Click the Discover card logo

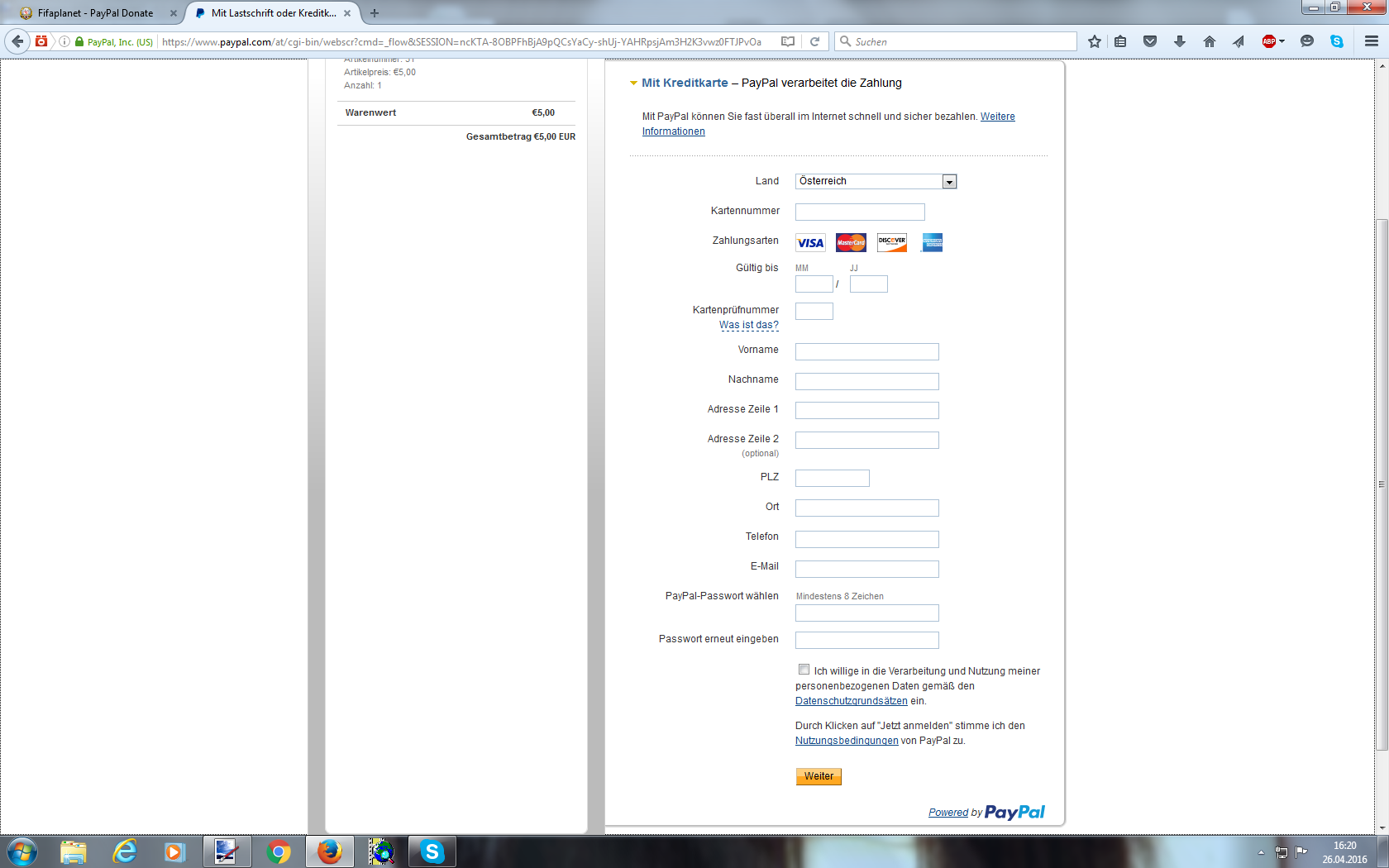(x=892, y=242)
